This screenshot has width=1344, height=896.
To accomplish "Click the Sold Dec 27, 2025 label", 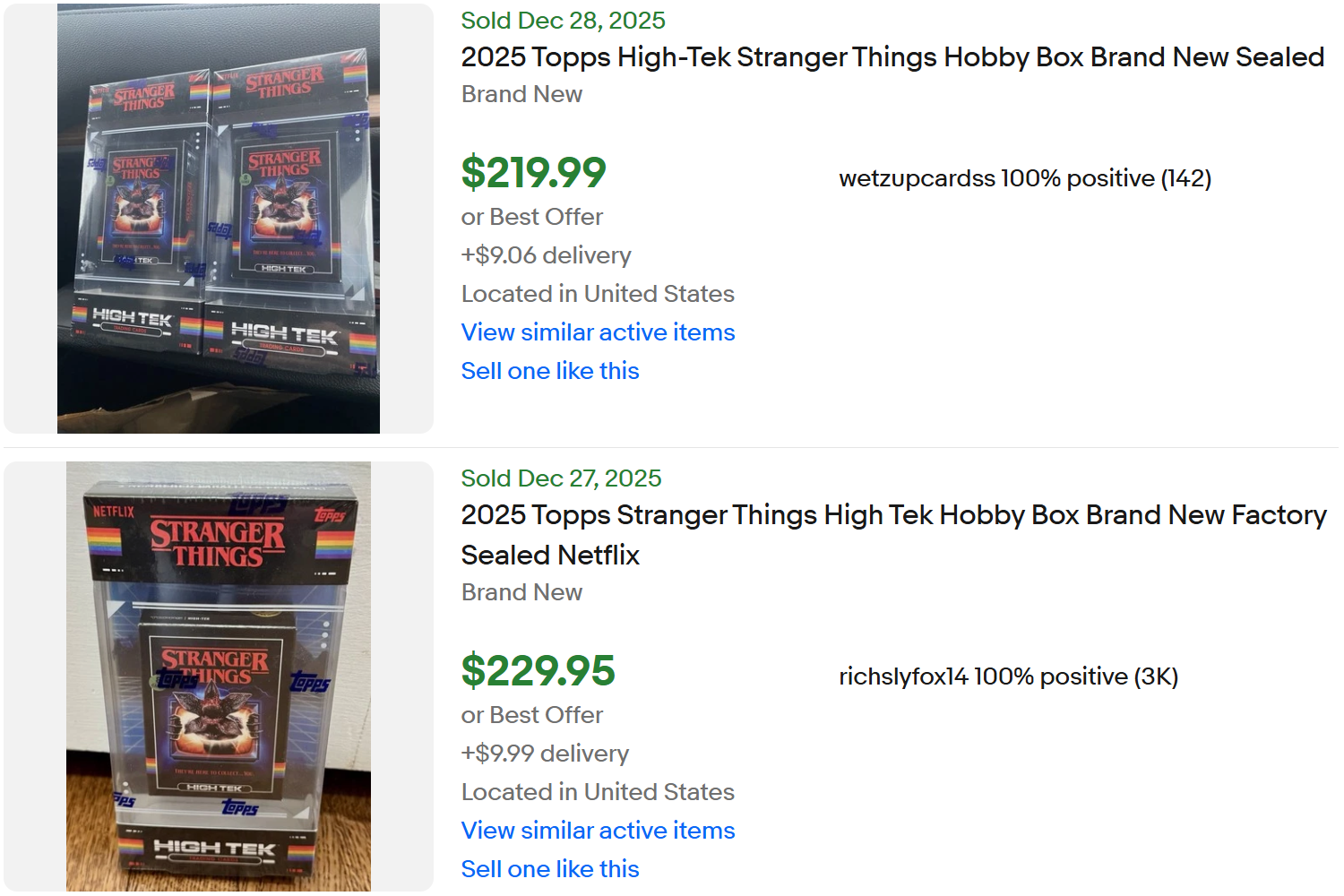I will 561,478.
